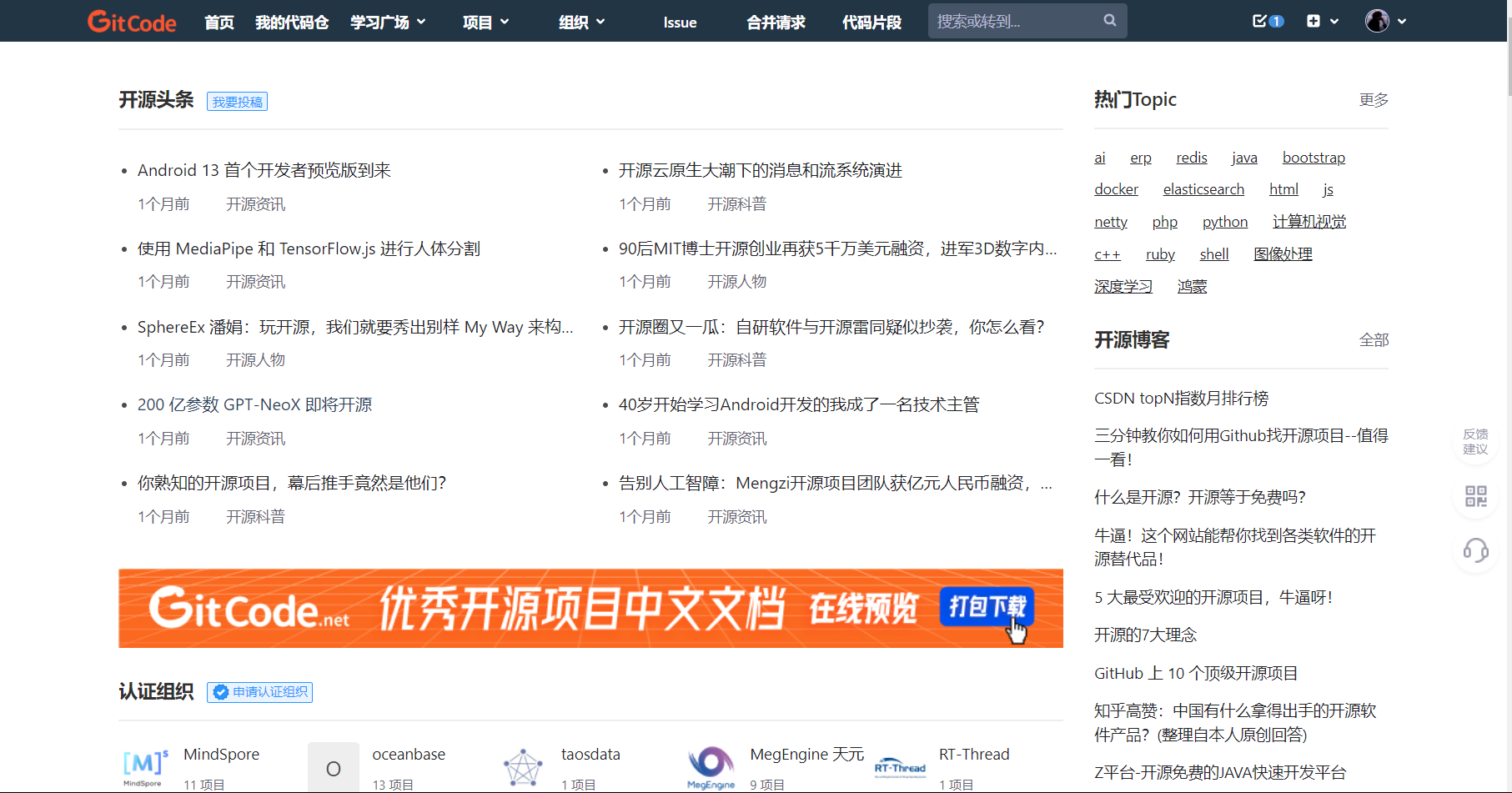Viewport: 1512px width, 793px height.
Task: Open the to-do list icon with badge 1
Action: tap(1262, 21)
